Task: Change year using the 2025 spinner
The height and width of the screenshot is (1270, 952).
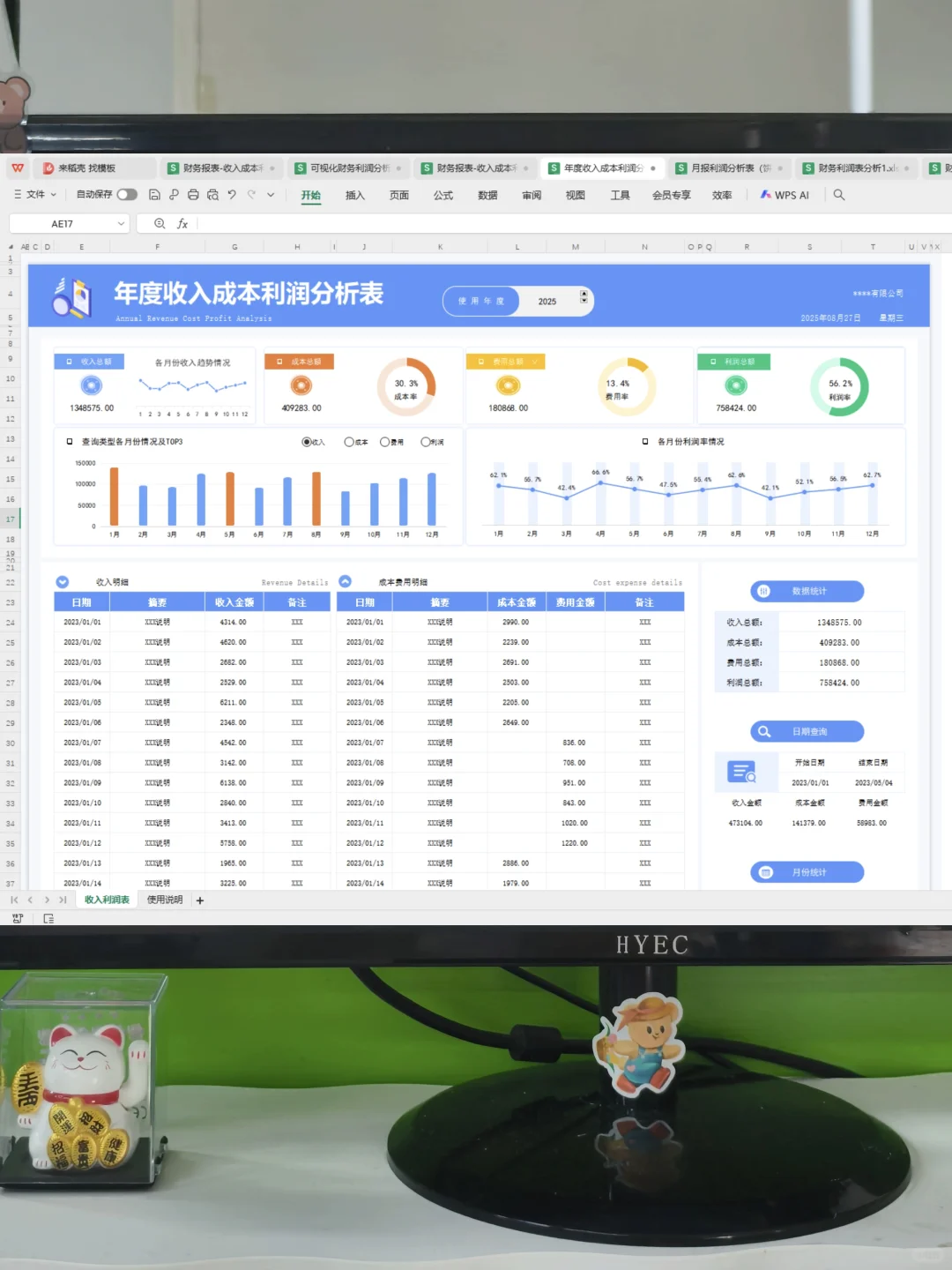Action: tap(584, 297)
